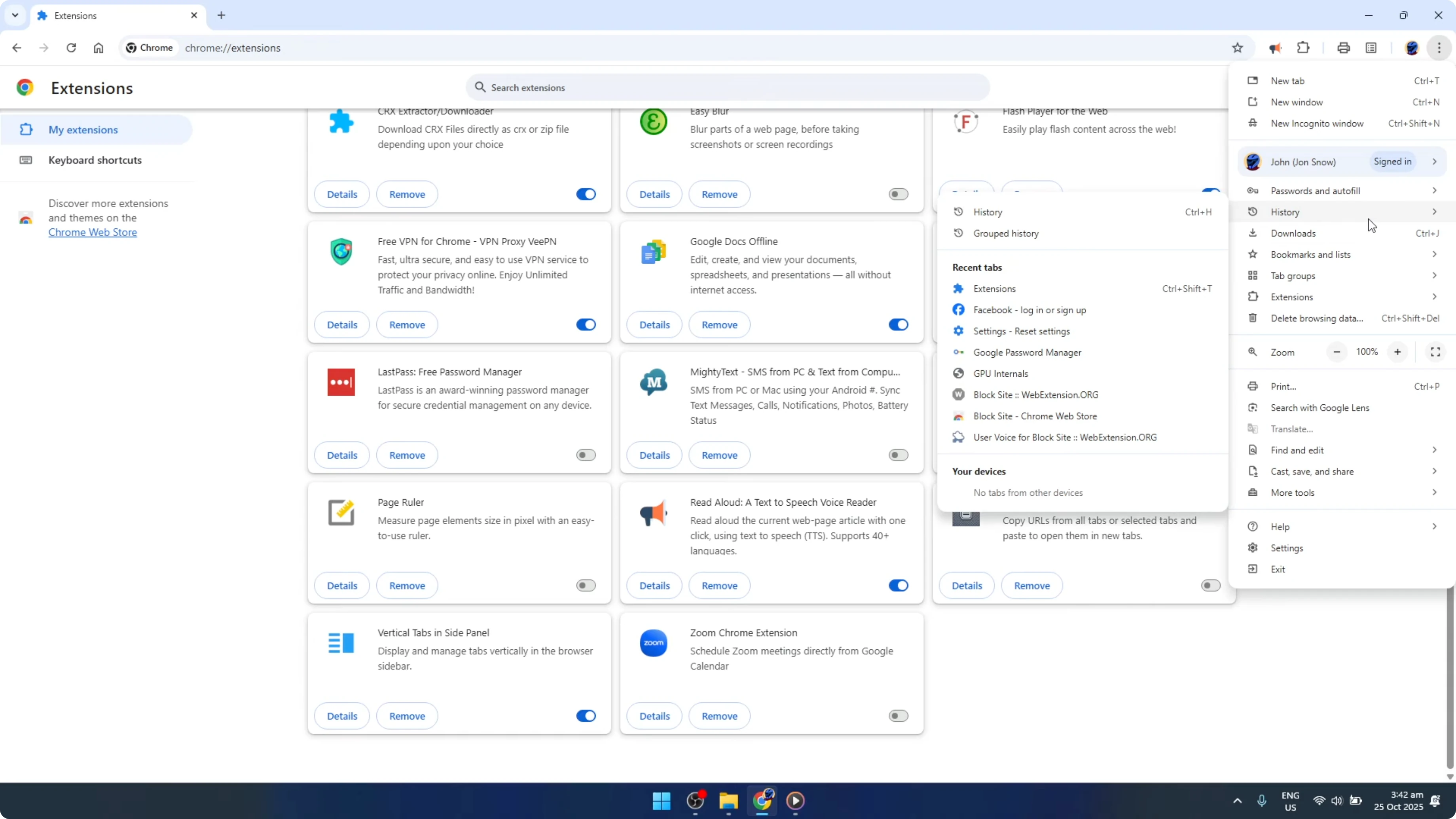The height and width of the screenshot is (819, 1456).
Task: Click the Google Docs Offline icon
Action: [x=654, y=252]
